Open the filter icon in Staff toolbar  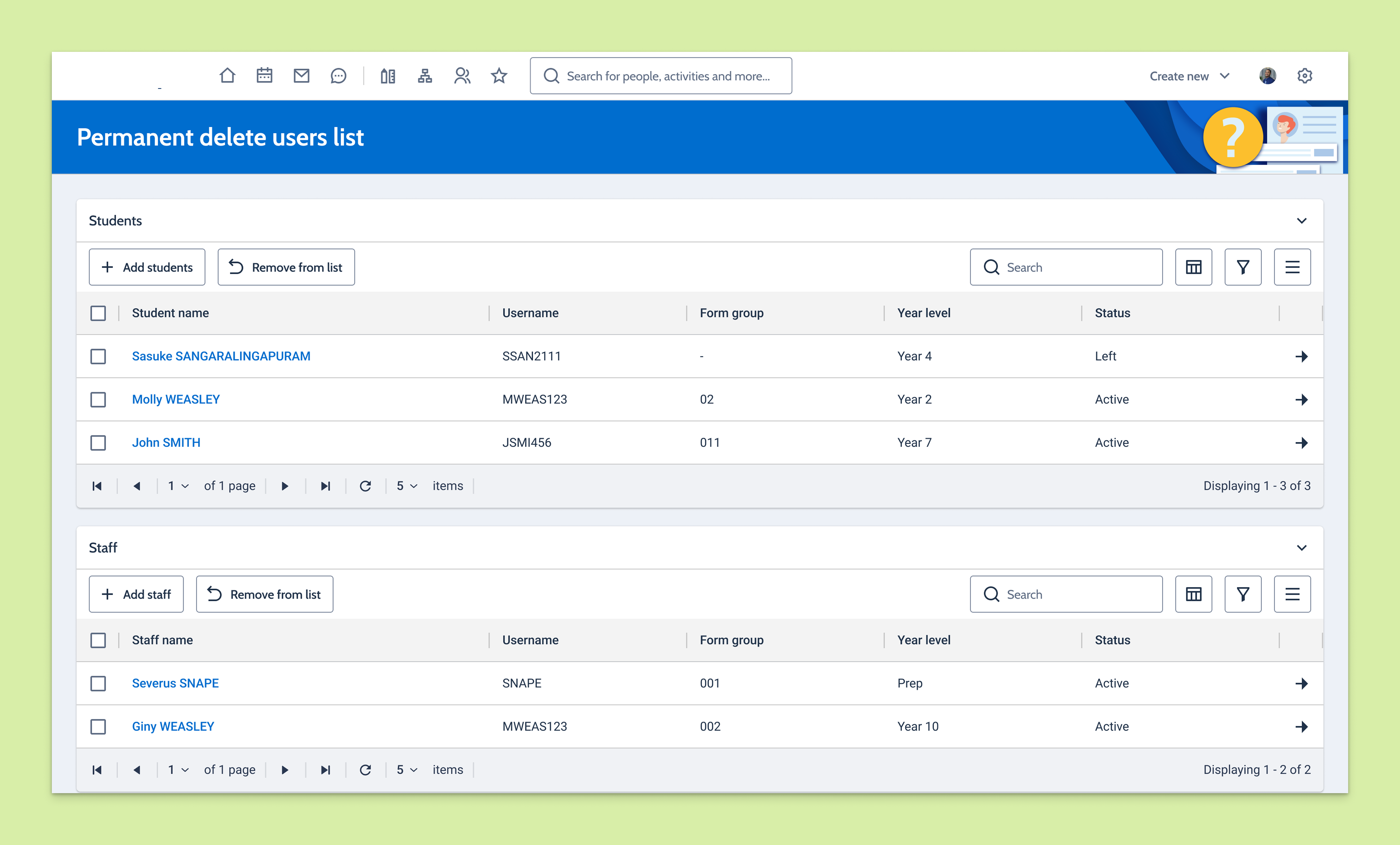pos(1242,594)
